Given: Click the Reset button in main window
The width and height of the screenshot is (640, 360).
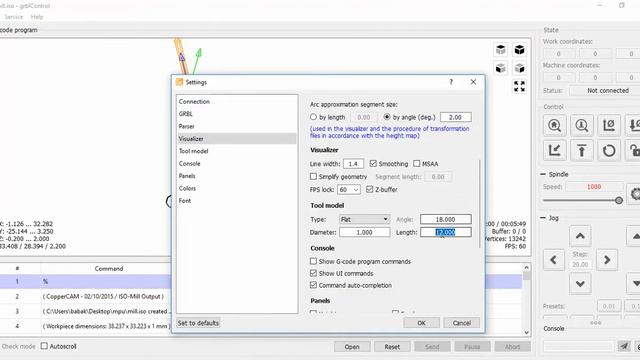Looking at the screenshot, I should click(x=392, y=347).
